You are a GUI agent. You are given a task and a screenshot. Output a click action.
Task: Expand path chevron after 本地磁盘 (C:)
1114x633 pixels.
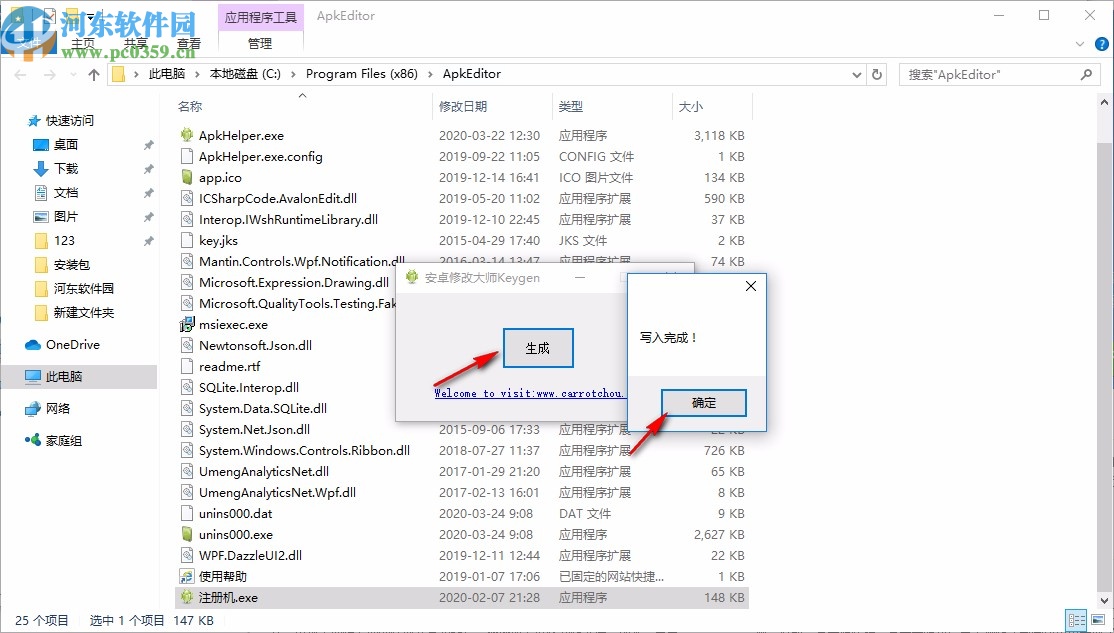tap(293, 74)
